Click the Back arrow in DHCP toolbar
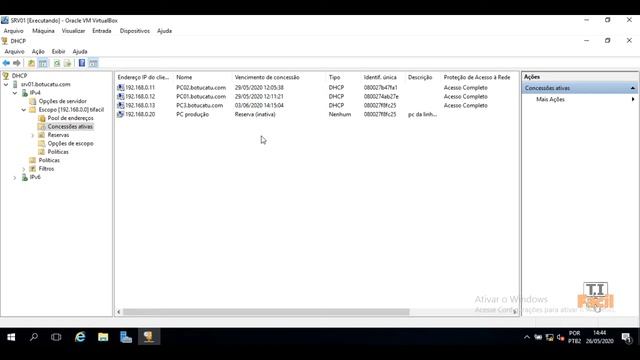The height and width of the screenshot is (360, 640). (x=6, y=63)
